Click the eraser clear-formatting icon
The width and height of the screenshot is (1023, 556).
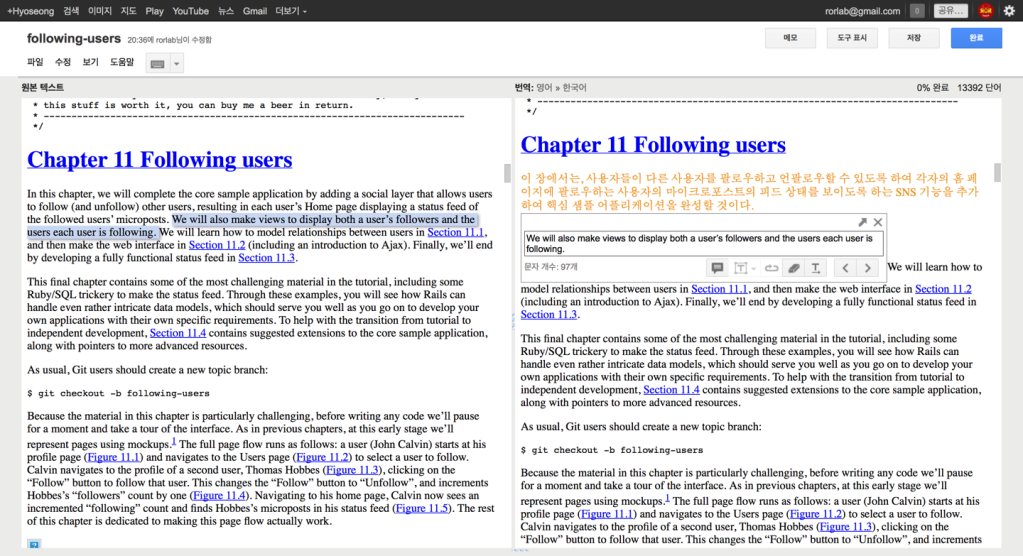[x=793, y=268]
